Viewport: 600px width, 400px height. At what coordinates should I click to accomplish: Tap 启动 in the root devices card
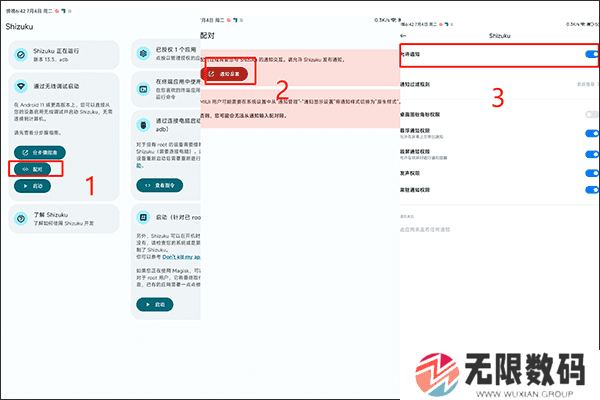click(155, 304)
